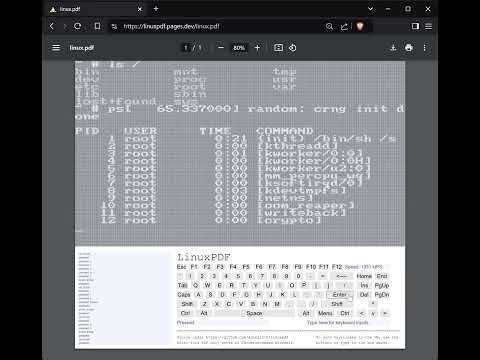
Task: Click the Pressed keys display field
Action: pyautogui.click(x=233, y=323)
